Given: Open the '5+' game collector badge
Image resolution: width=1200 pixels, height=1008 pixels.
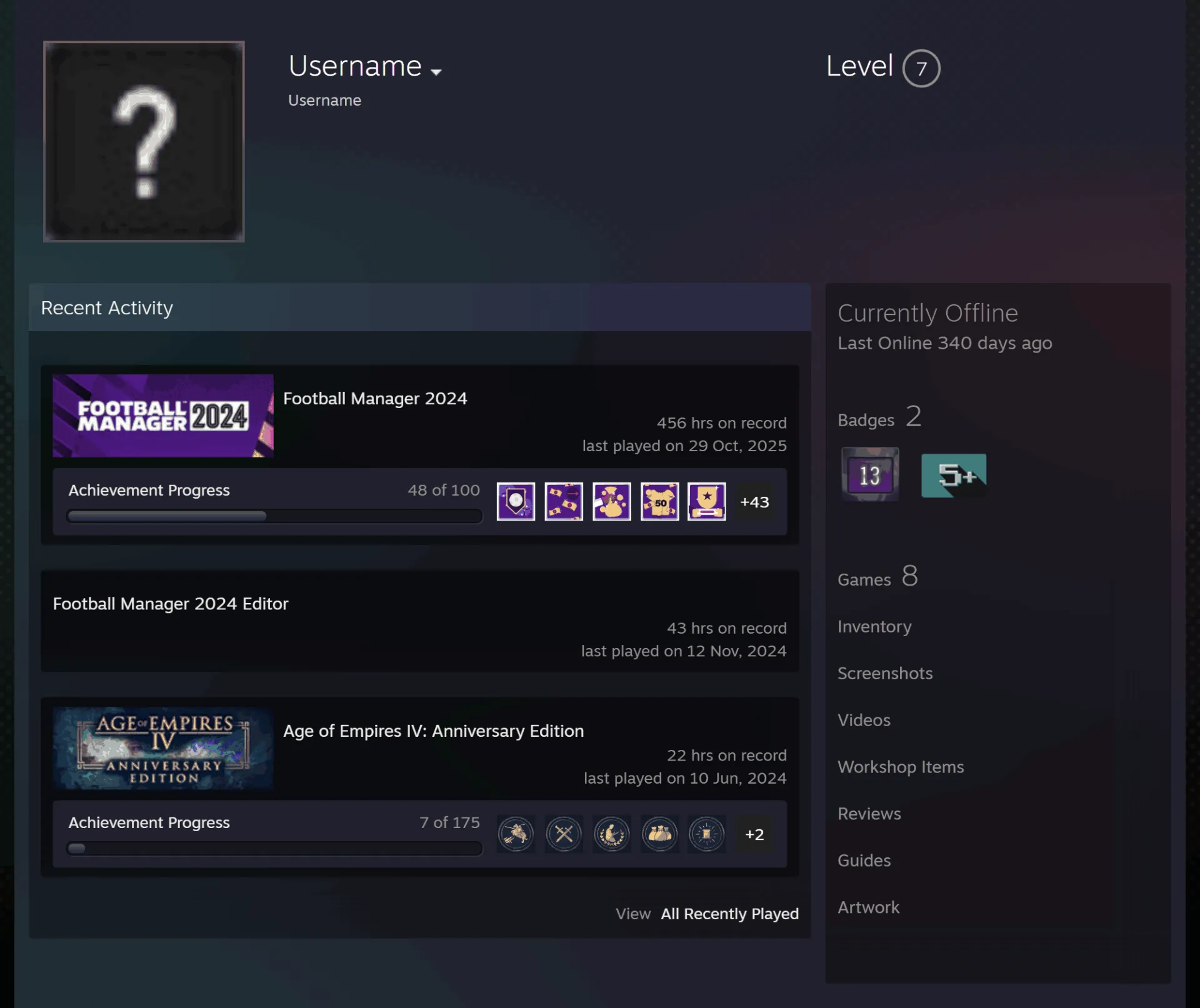Looking at the screenshot, I should coord(954,476).
